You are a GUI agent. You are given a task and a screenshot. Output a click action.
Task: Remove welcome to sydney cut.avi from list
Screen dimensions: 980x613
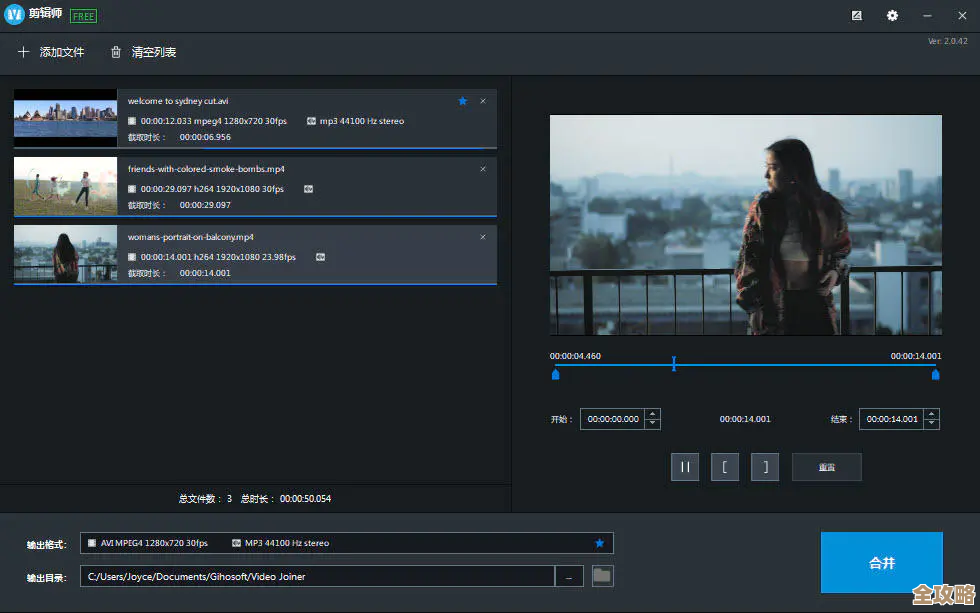pyautogui.click(x=483, y=101)
